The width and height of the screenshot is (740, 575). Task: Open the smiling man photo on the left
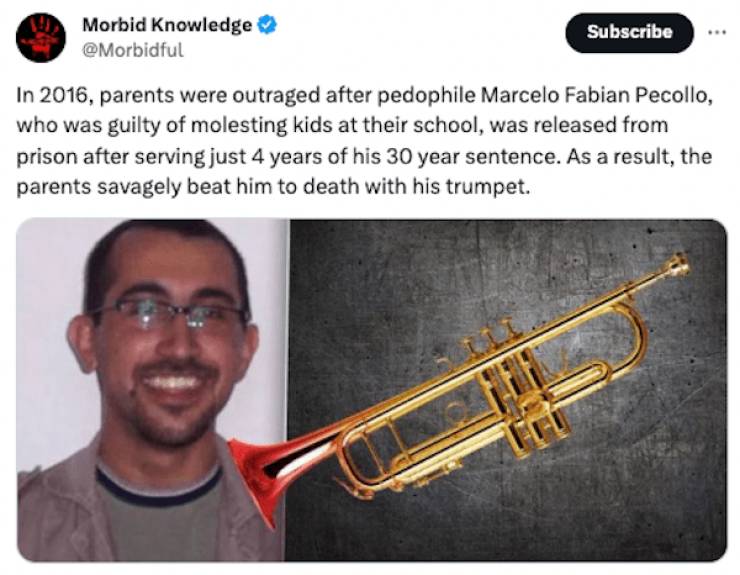tap(152, 390)
